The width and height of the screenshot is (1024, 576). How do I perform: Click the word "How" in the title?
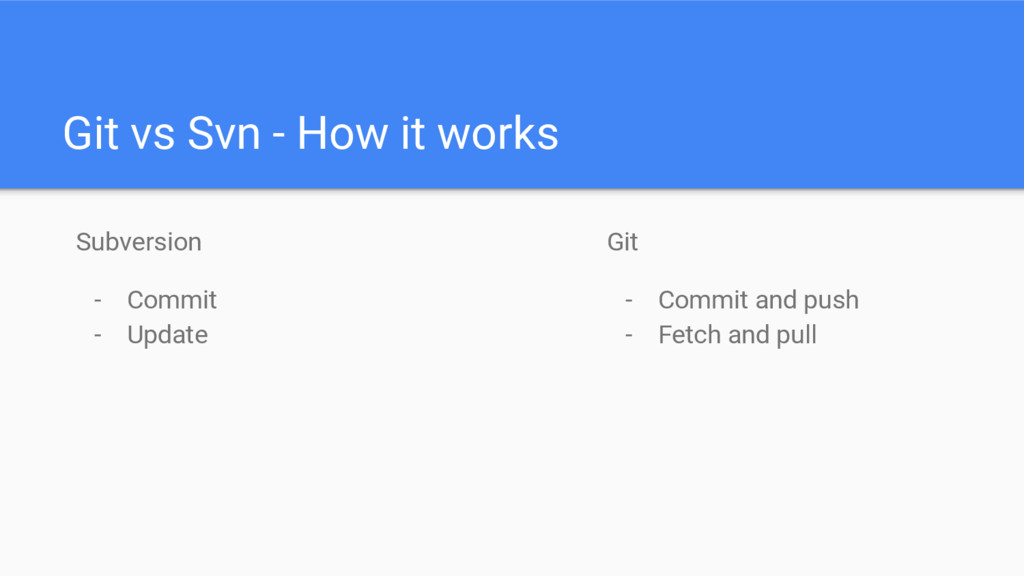tap(343, 134)
